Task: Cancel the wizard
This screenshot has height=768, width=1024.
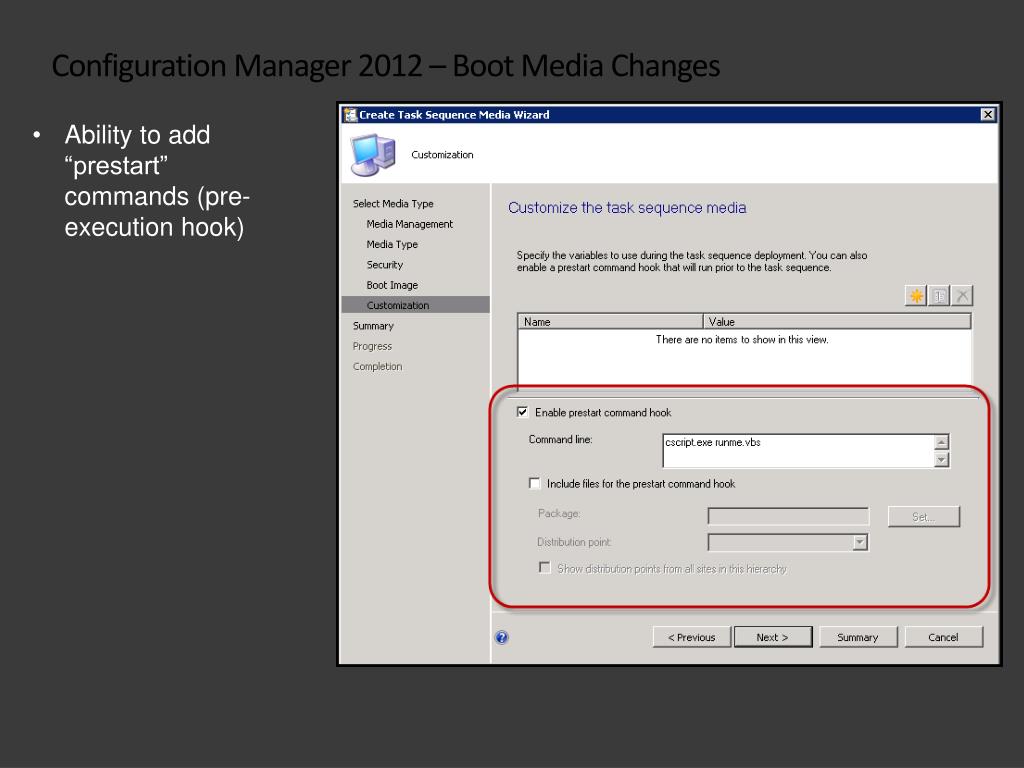Action: point(943,637)
